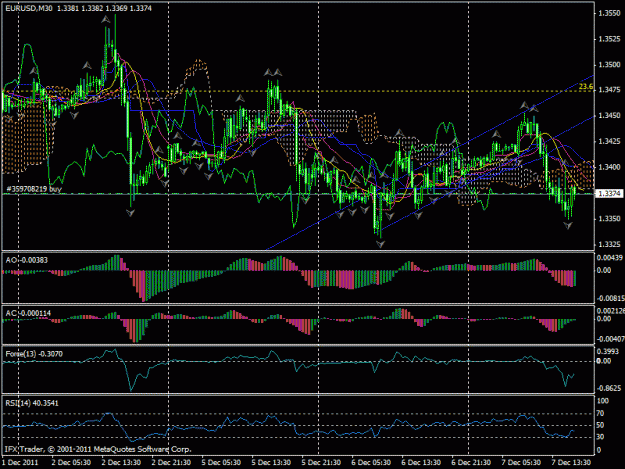Click the 70 level on RSI scale
The width and height of the screenshot is (625, 469).
[600, 414]
